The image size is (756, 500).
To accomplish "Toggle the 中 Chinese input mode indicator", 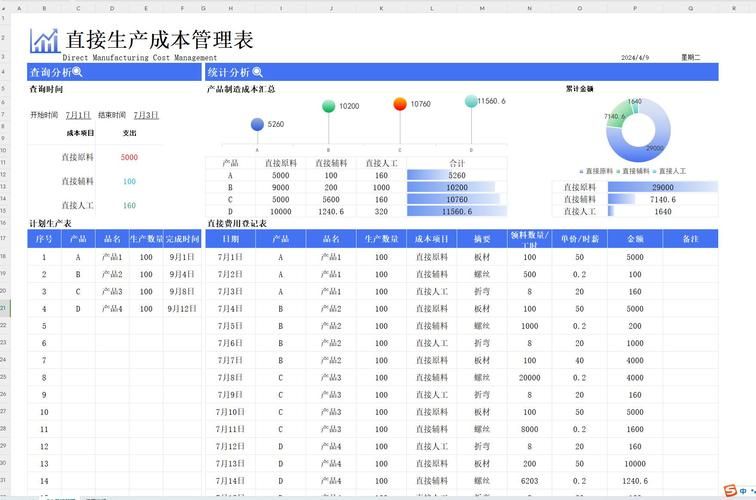I will coord(743,491).
